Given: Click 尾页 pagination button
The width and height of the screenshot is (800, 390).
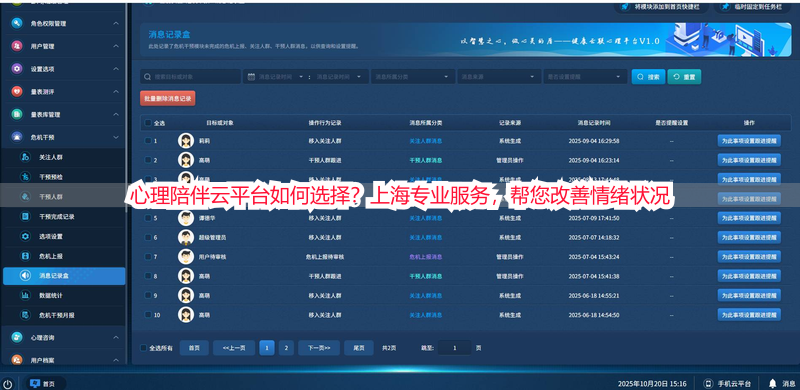Looking at the screenshot, I should click(x=359, y=348).
